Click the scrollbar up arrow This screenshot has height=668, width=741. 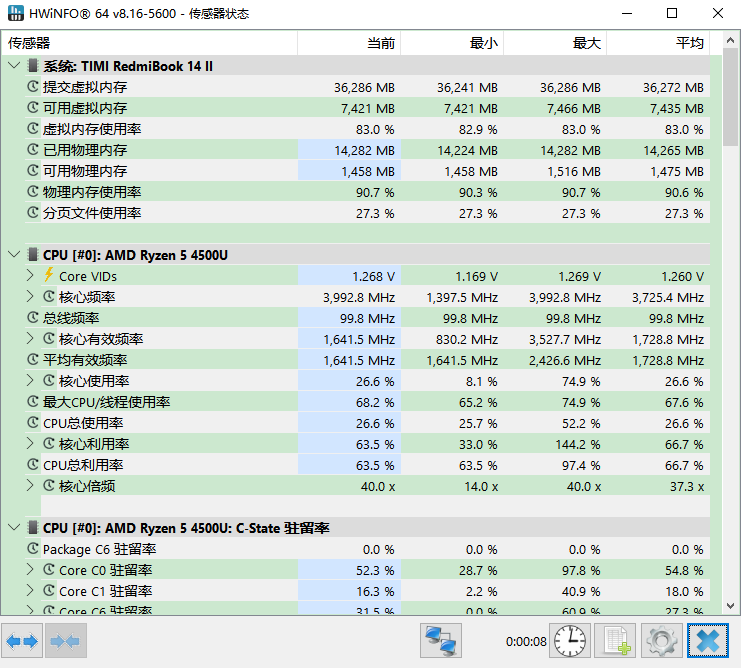tap(730, 41)
